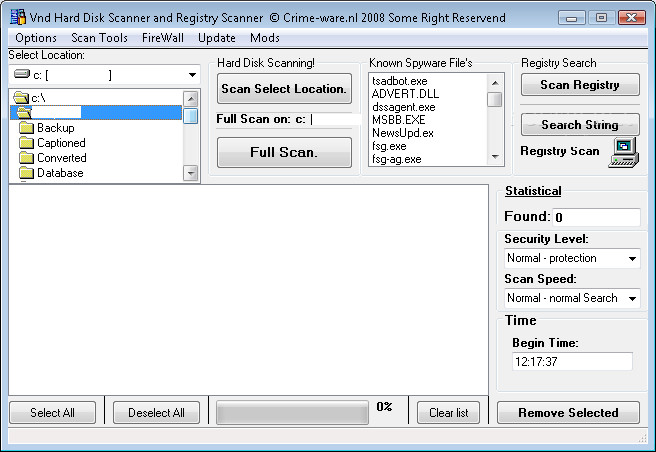Image resolution: width=656 pixels, height=452 pixels.
Task: Open the Options menu
Action: click(36, 38)
